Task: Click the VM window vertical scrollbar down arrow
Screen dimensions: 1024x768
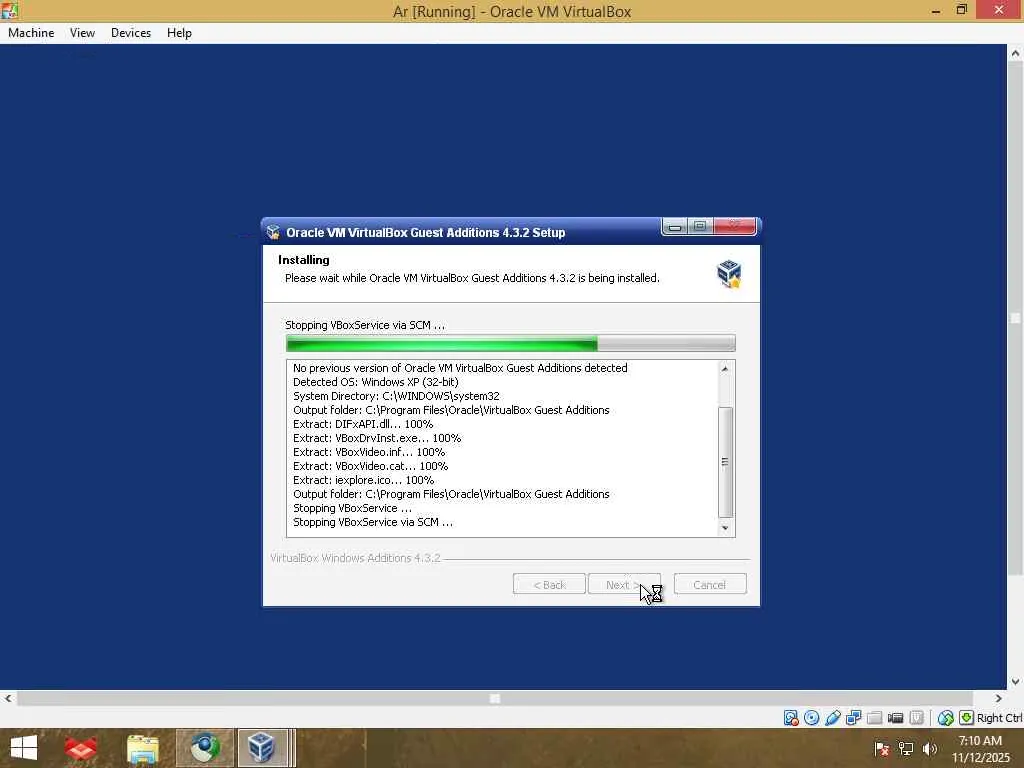Action: [x=1016, y=681]
